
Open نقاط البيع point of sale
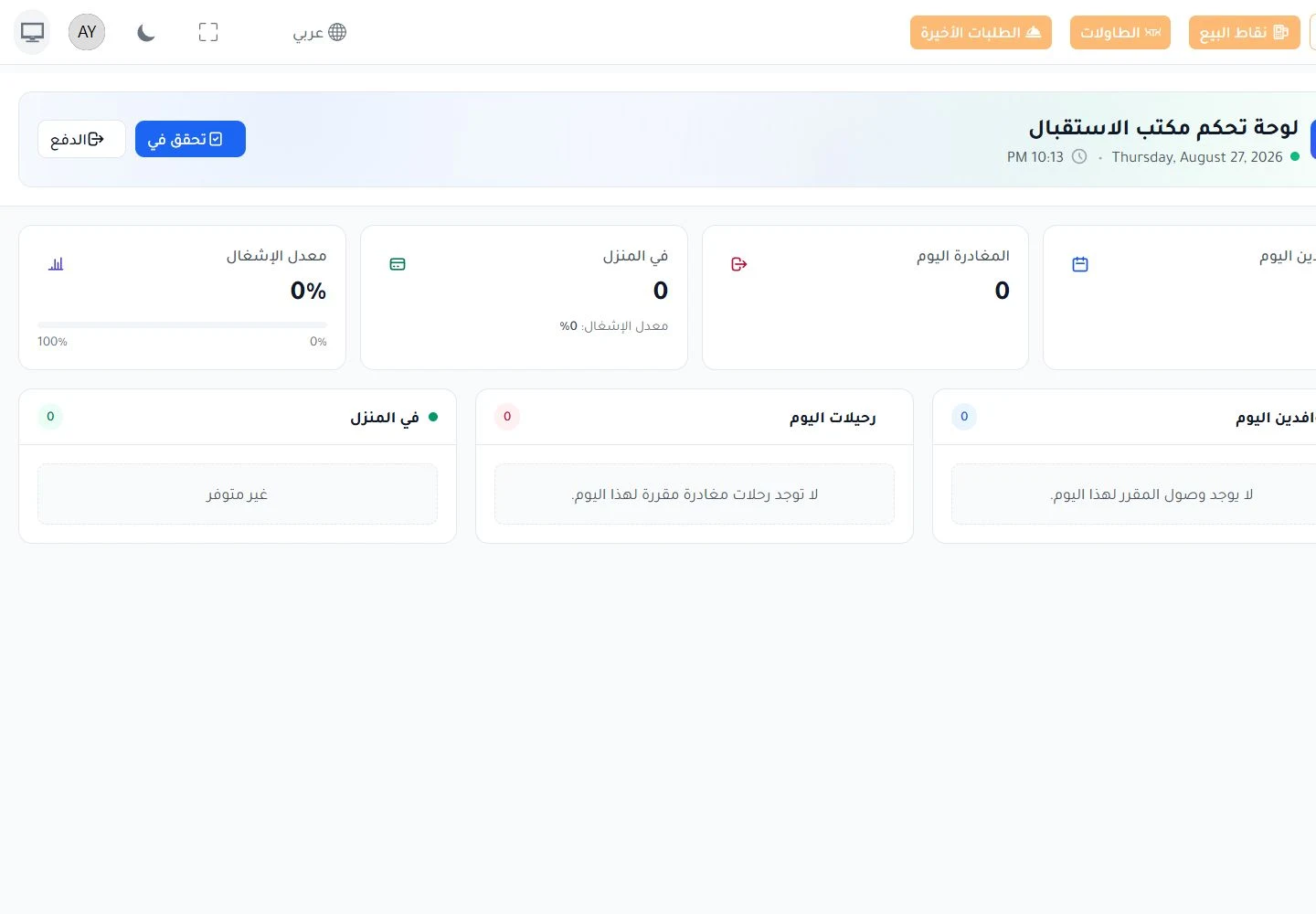(x=1244, y=32)
